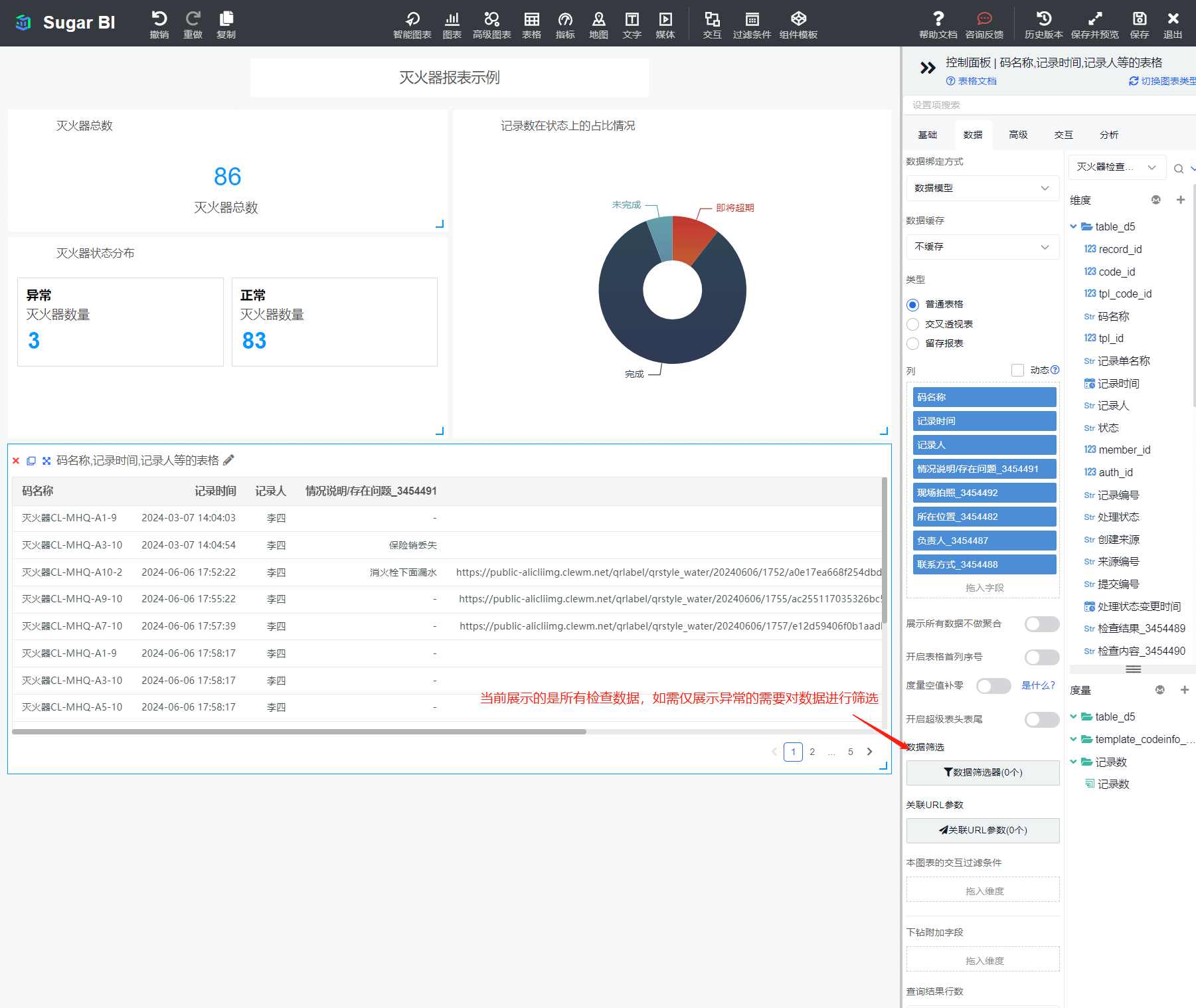Viewport: 1196px width, 1008px height.
Task: Open the 组件模板 component template icon
Action: point(798,19)
